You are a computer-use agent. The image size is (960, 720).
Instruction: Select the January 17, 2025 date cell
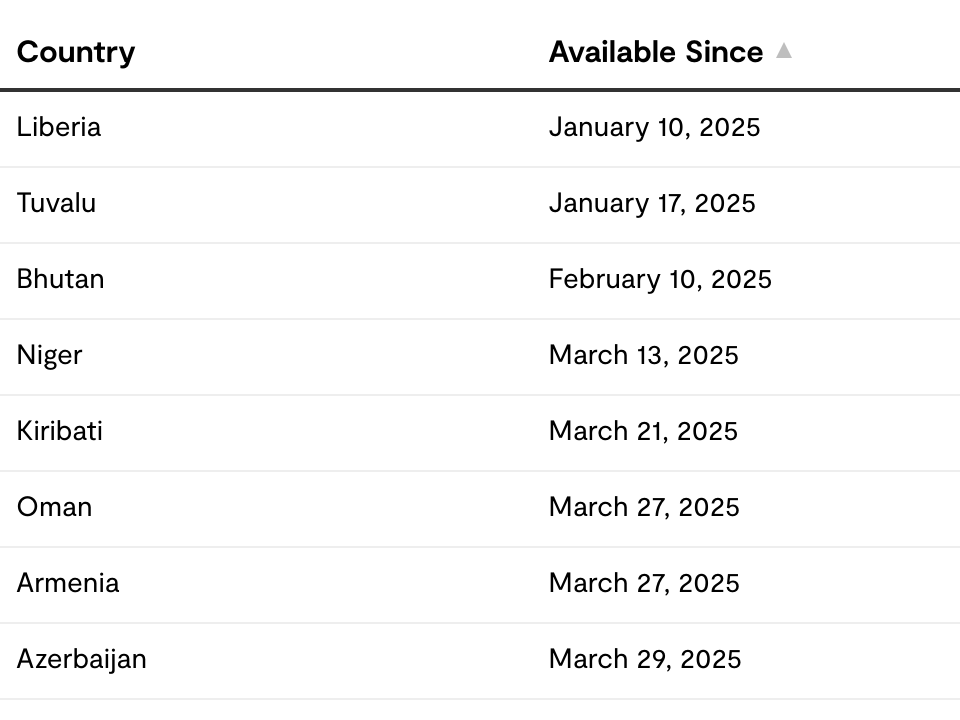[x=652, y=204]
